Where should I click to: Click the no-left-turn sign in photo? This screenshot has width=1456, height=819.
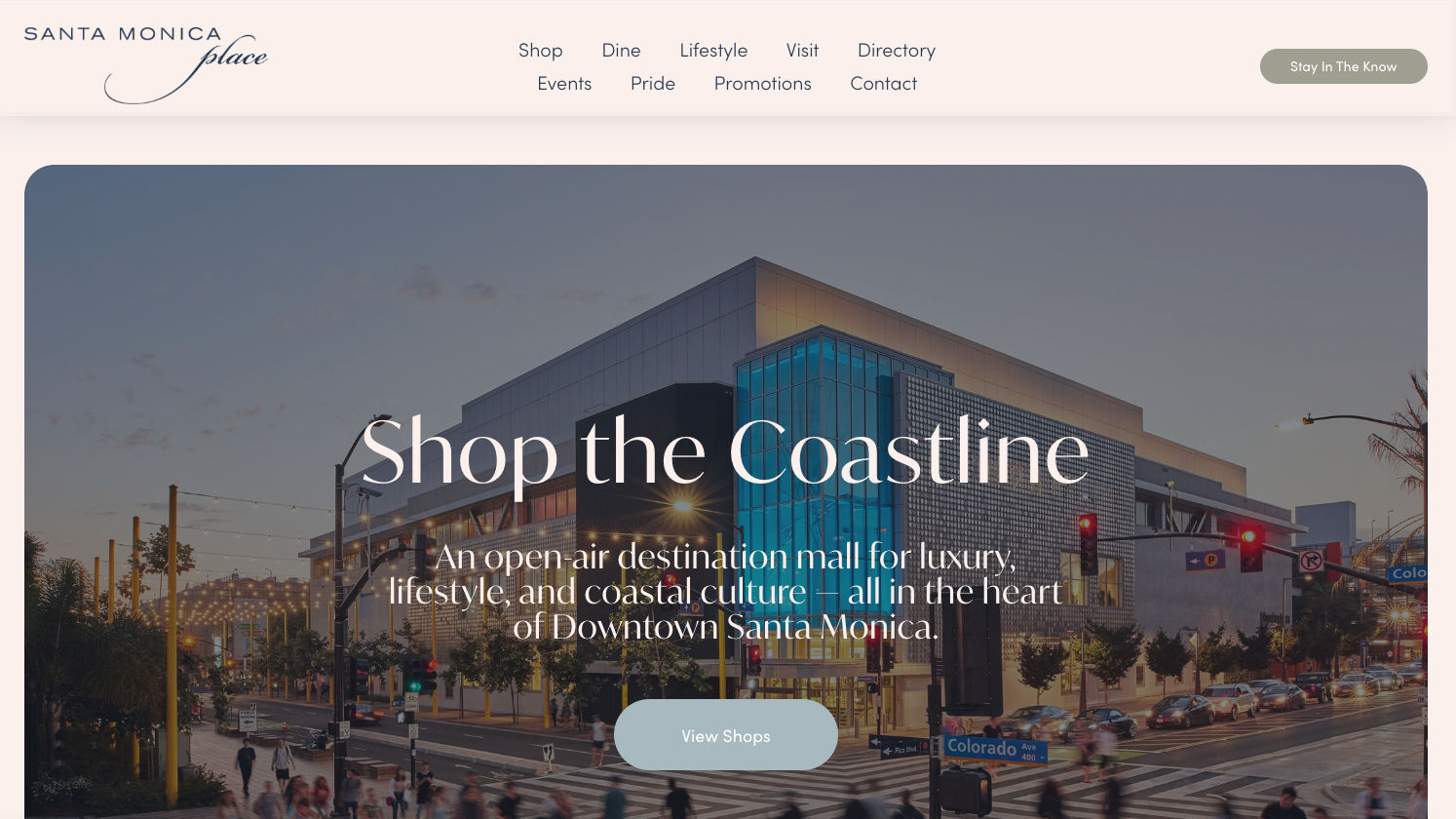tap(1311, 561)
